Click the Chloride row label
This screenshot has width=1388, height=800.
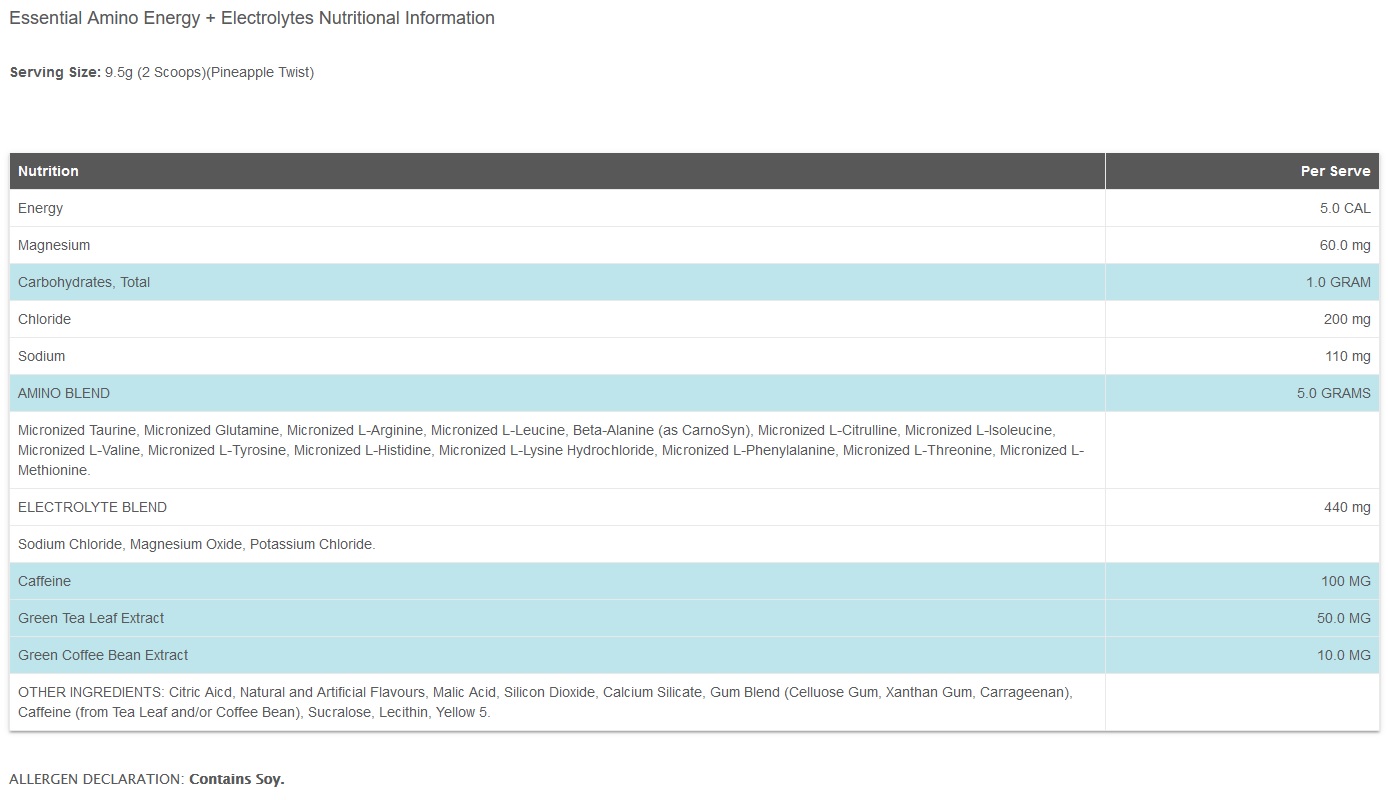44,319
